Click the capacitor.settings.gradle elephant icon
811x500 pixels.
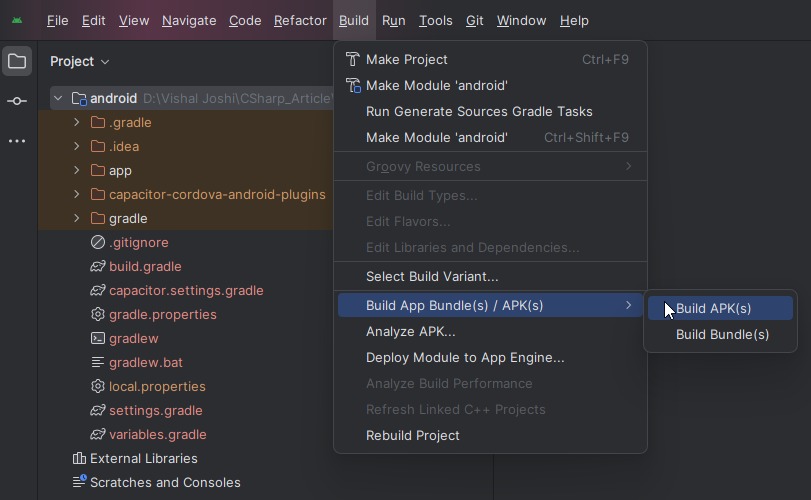click(x=98, y=290)
